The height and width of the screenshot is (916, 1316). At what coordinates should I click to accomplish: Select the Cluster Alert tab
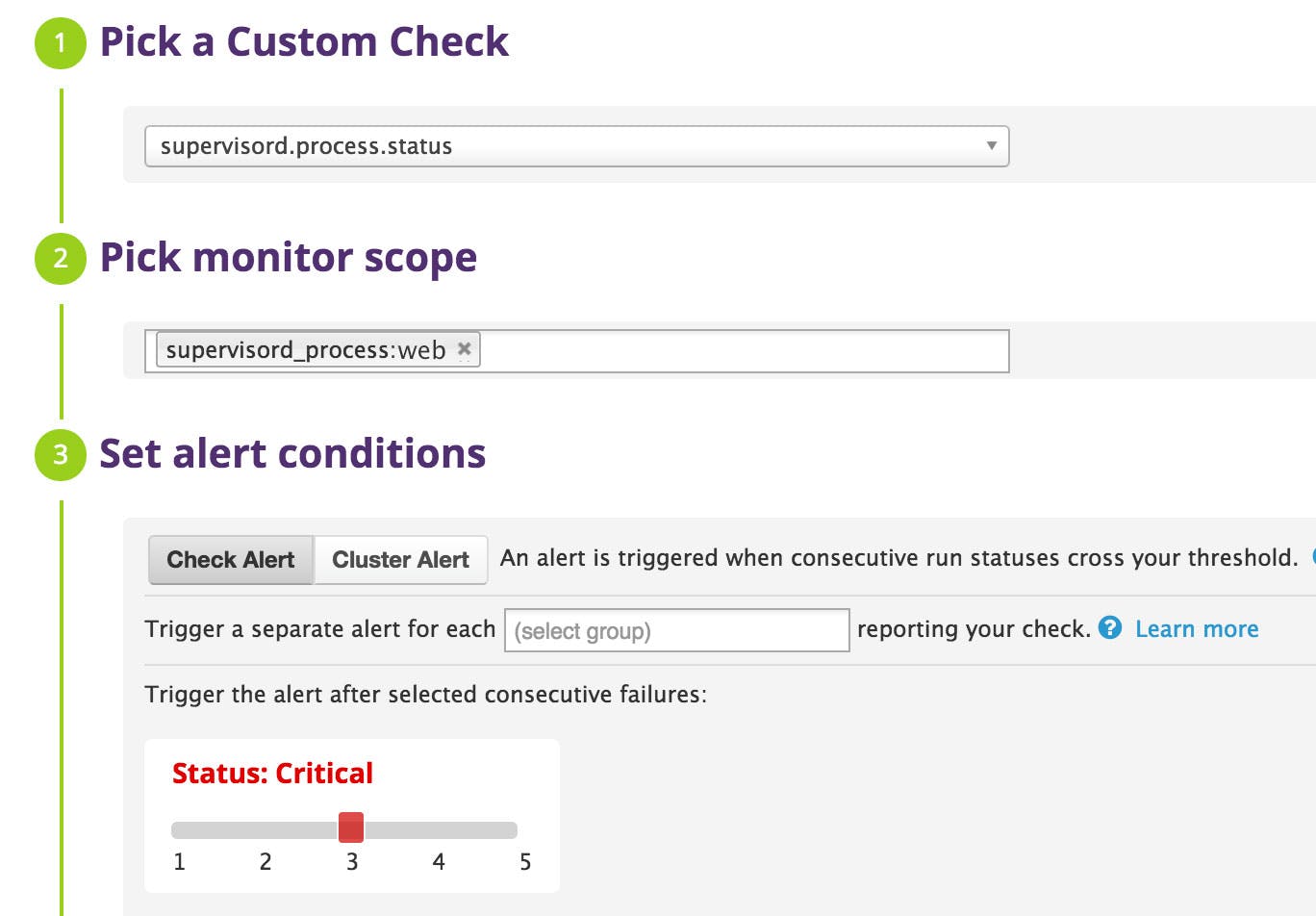[400, 559]
